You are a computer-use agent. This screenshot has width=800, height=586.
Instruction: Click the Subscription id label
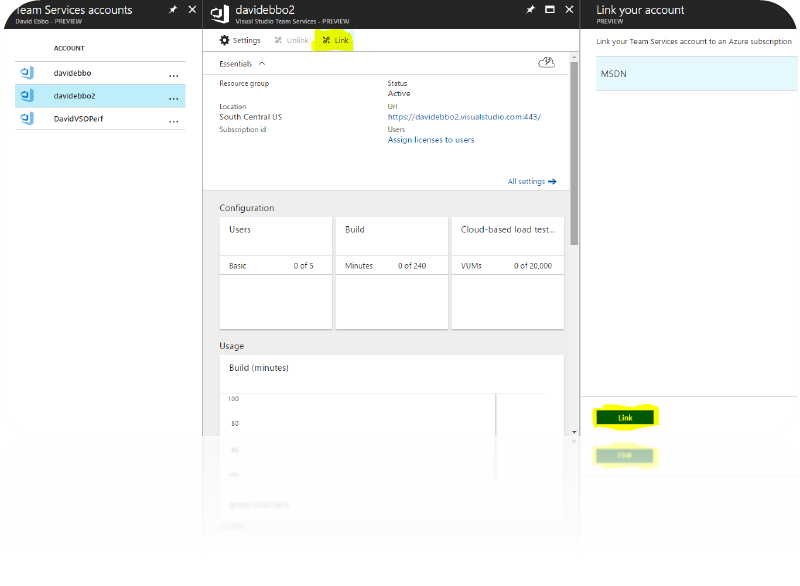click(x=242, y=130)
